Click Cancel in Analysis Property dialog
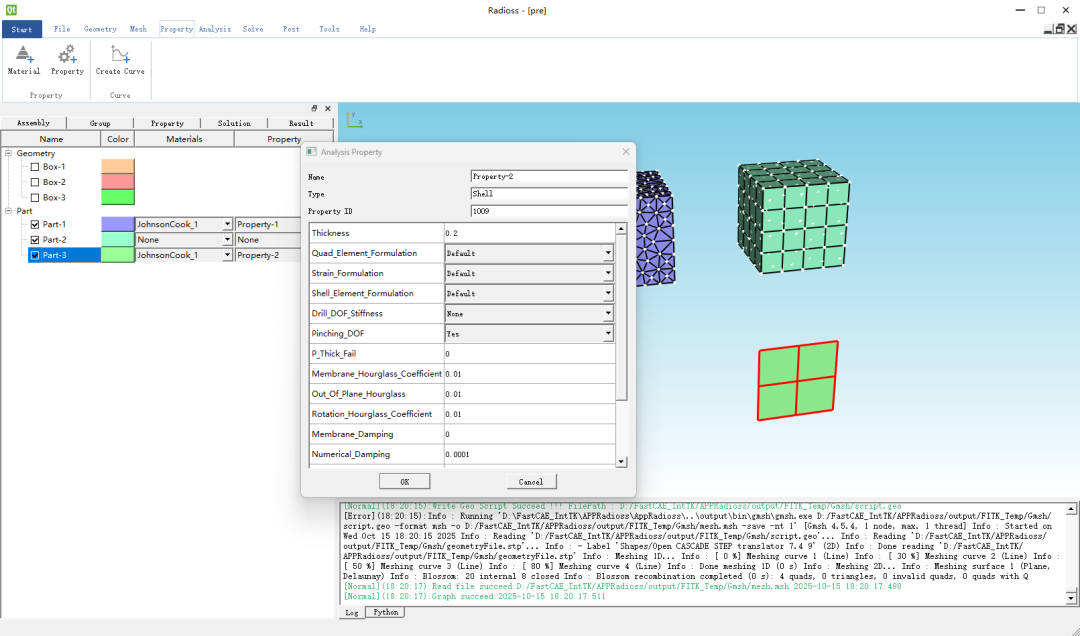1080x636 pixels. (x=531, y=482)
